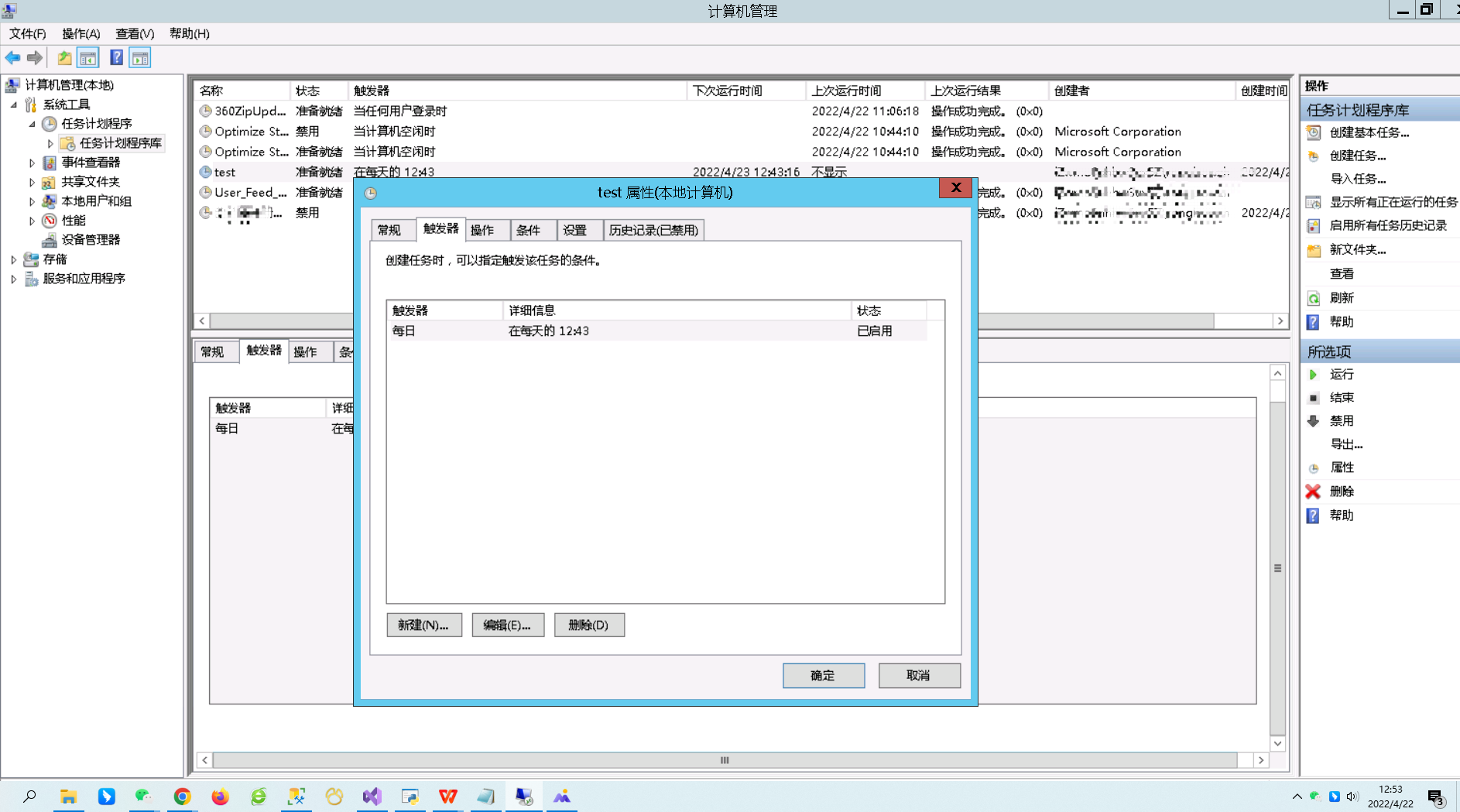Expand the 存储 tree node
The width and height of the screenshot is (1460, 812).
click(x=14, y=259)
